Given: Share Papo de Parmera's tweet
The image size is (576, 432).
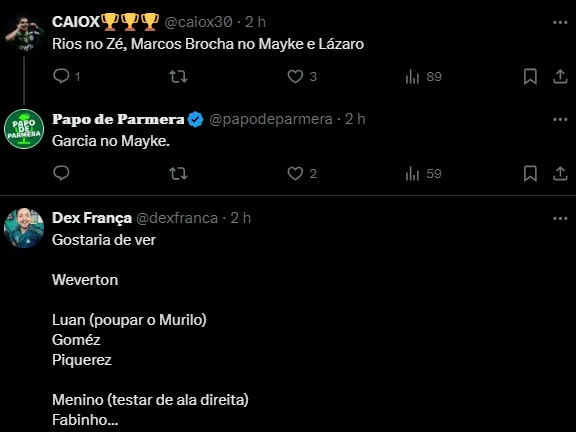Looking at the screenshot, I should click(x=560, y=173).
